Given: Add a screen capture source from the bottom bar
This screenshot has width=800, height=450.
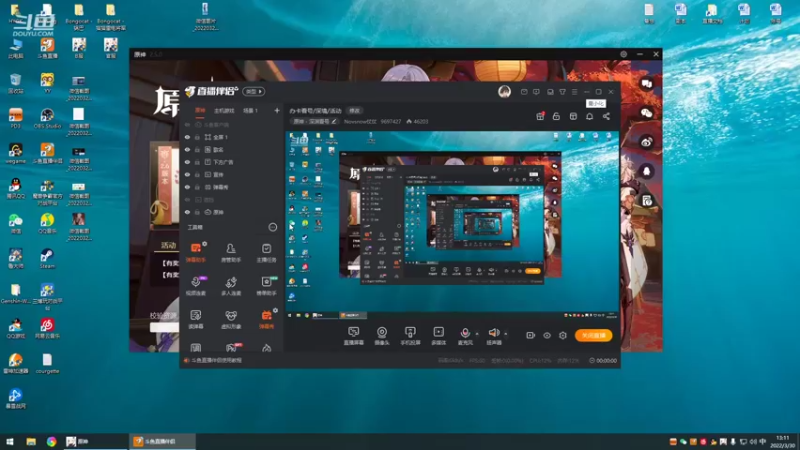Looking at the screenshot, I should click(x=354, y=336).
